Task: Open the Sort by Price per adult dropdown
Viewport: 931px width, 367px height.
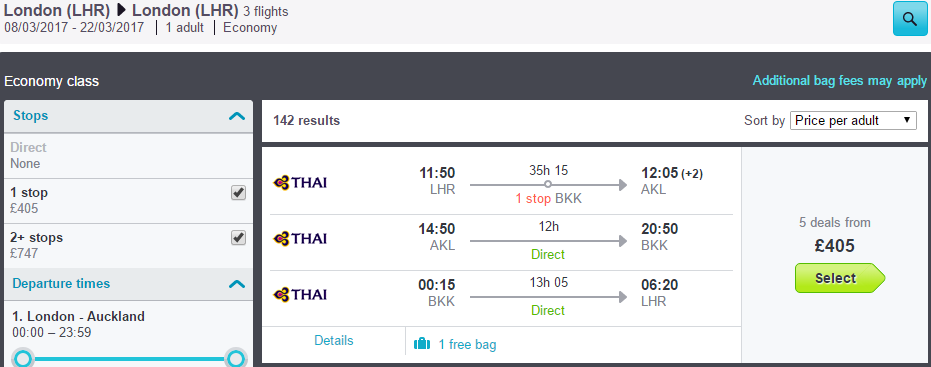Action: click(853, 121)
